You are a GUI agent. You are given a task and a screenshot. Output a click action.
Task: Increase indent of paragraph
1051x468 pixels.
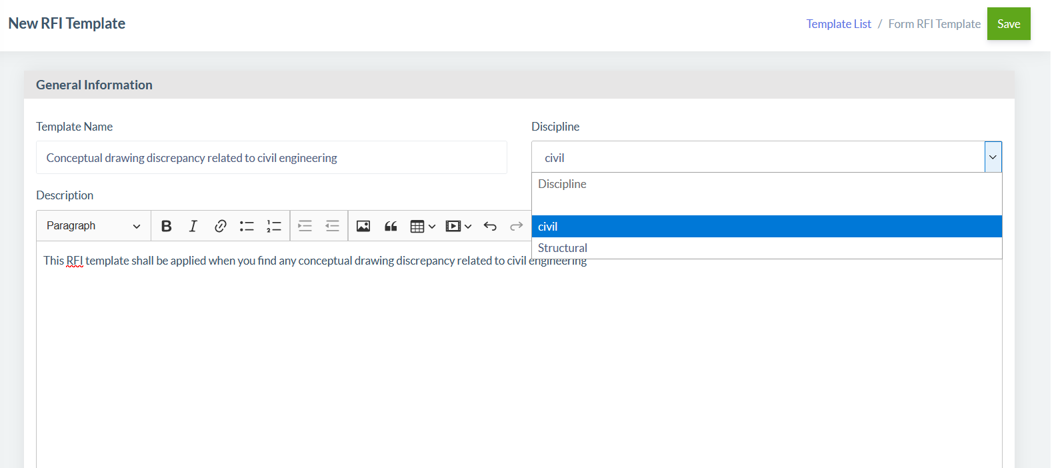point(305,226)
